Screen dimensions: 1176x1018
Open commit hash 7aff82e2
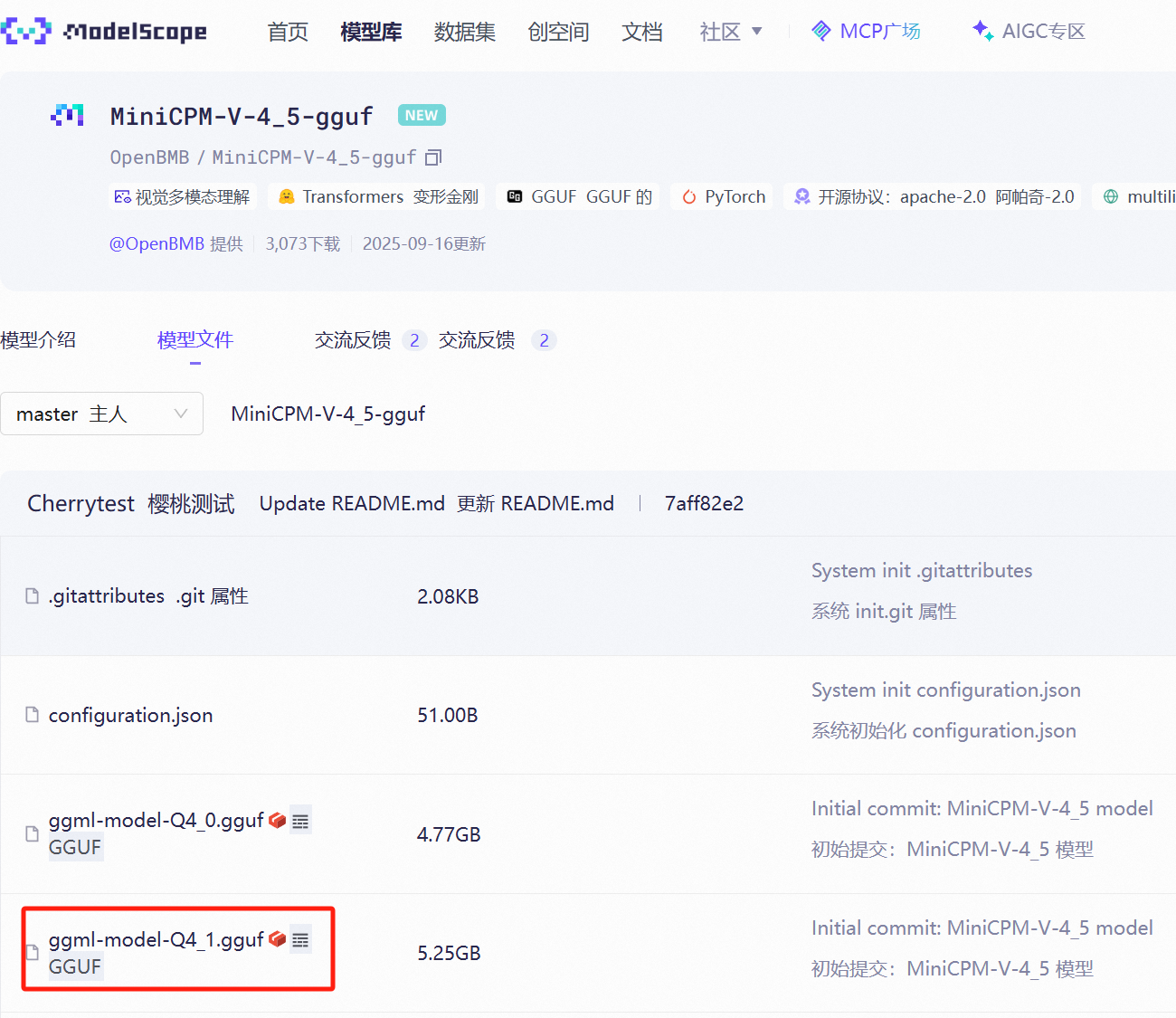(x=704, y=503)
